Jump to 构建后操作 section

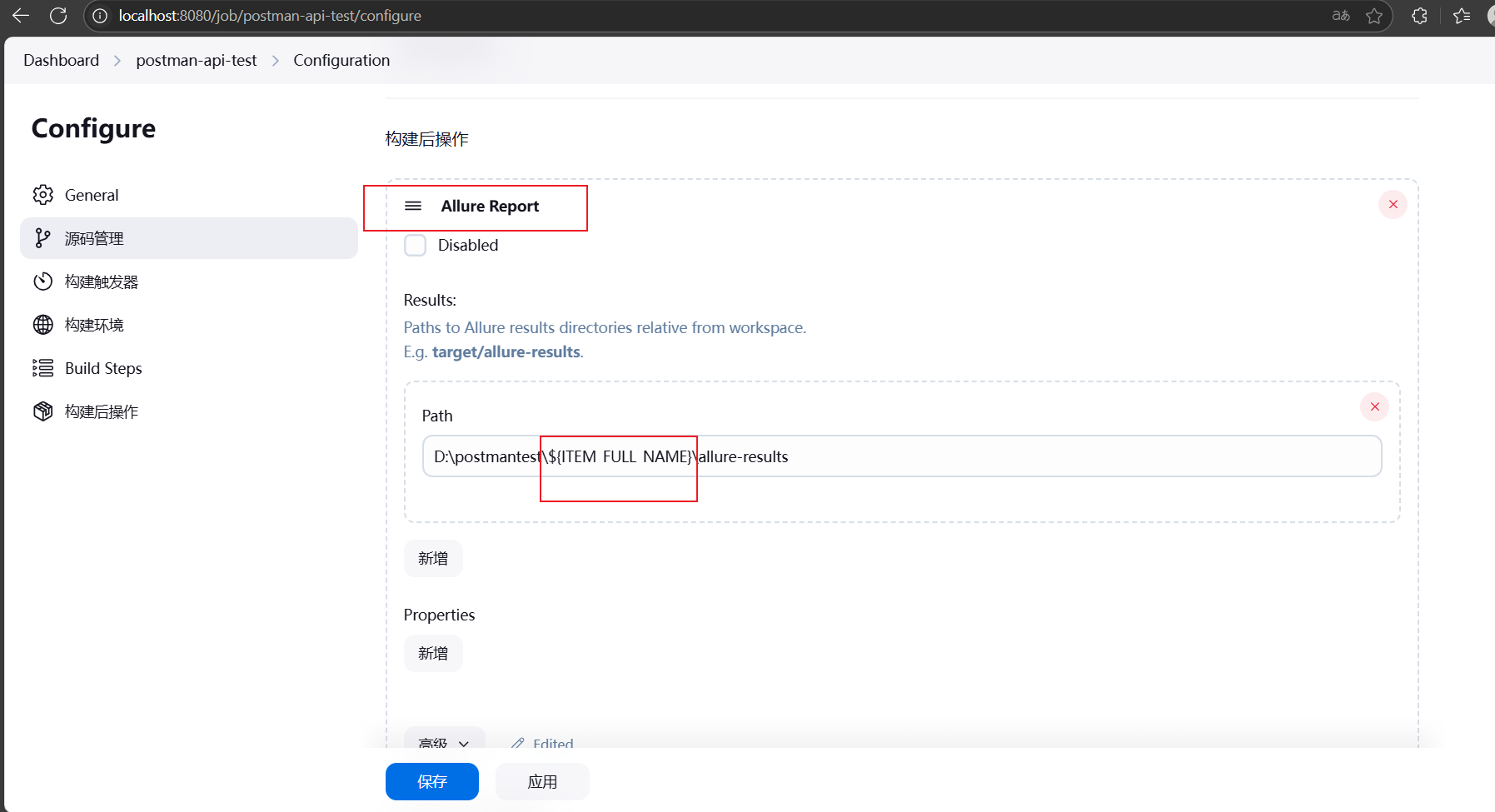click(189, 411)
